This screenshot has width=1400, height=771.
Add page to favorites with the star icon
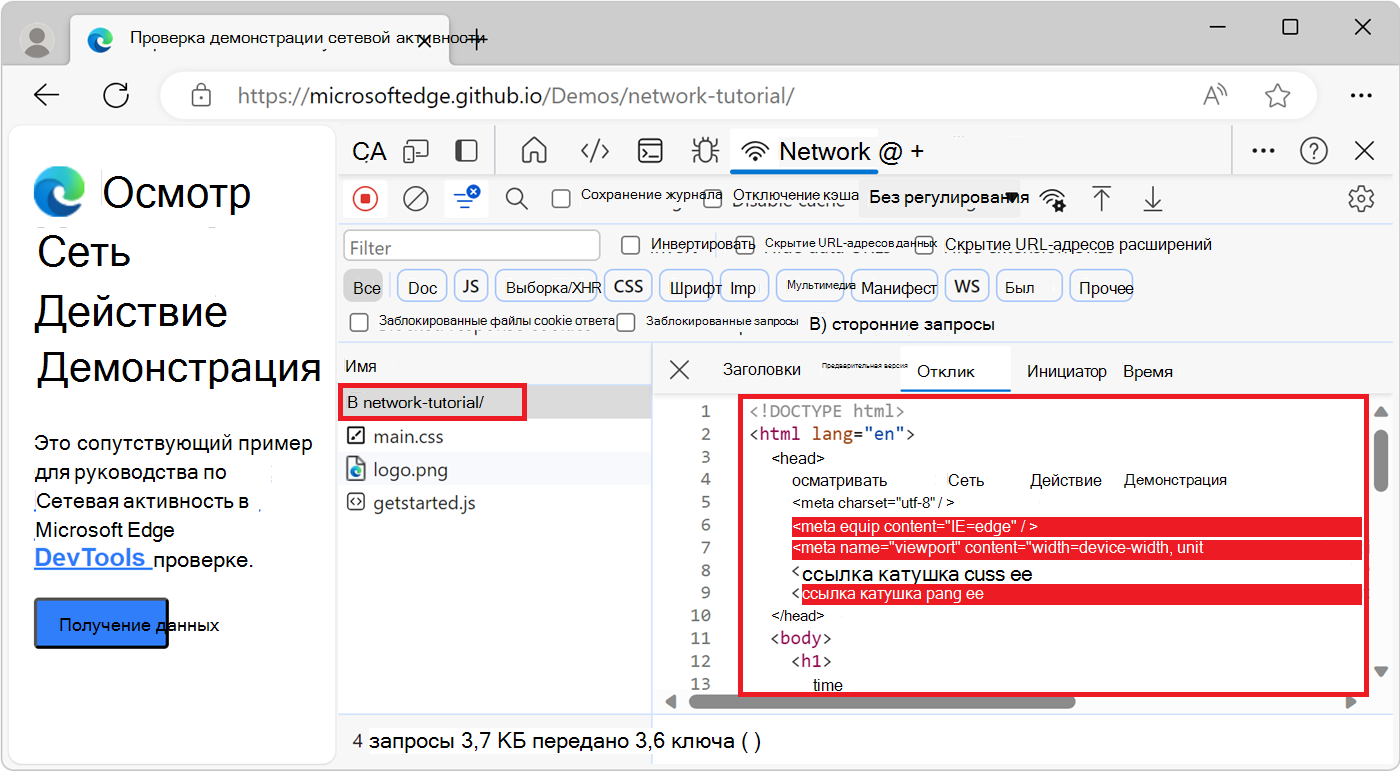1277,96
